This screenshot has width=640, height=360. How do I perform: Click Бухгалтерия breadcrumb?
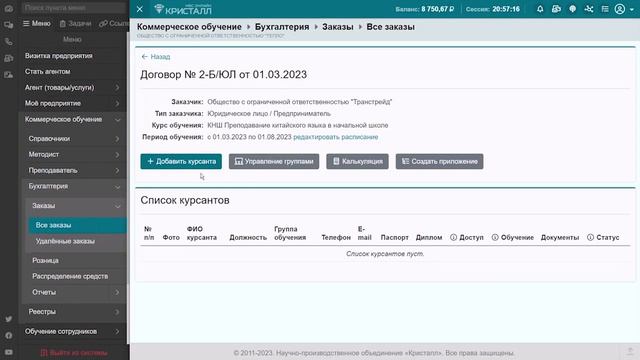[282, 27]
